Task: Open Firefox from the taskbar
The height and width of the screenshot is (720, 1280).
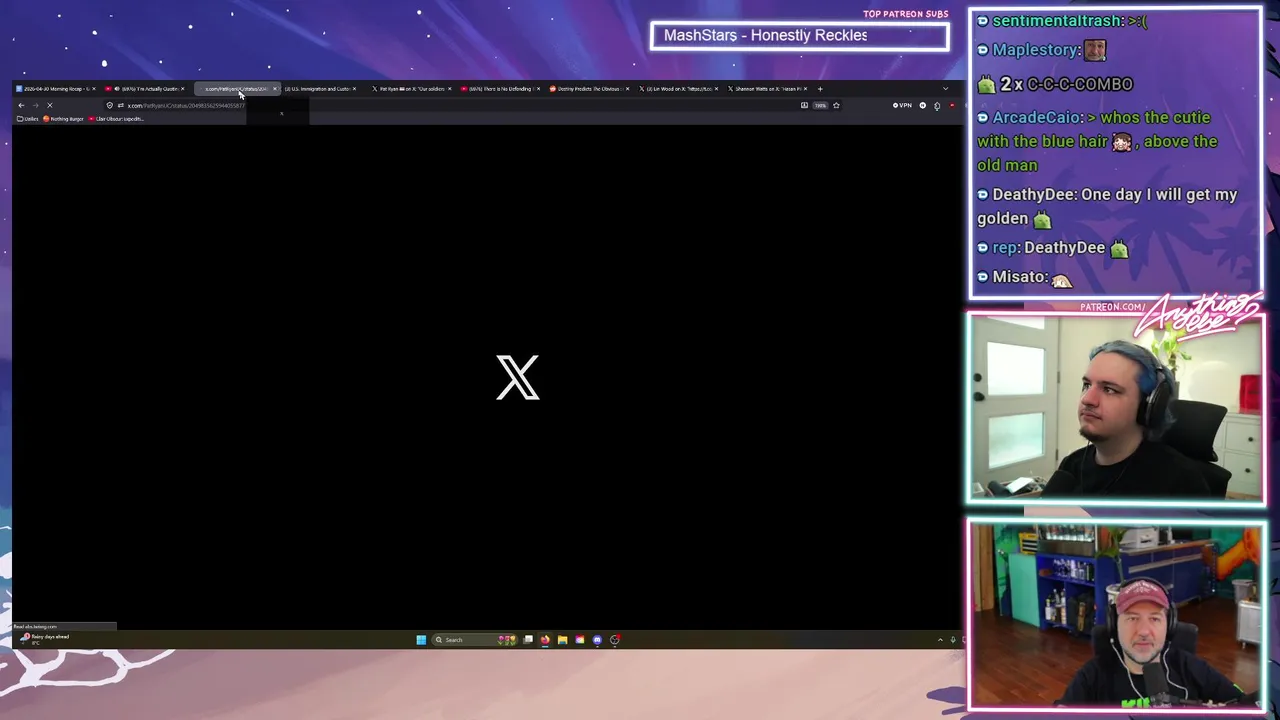Action: pyautogui.click(x=545, y=640)
